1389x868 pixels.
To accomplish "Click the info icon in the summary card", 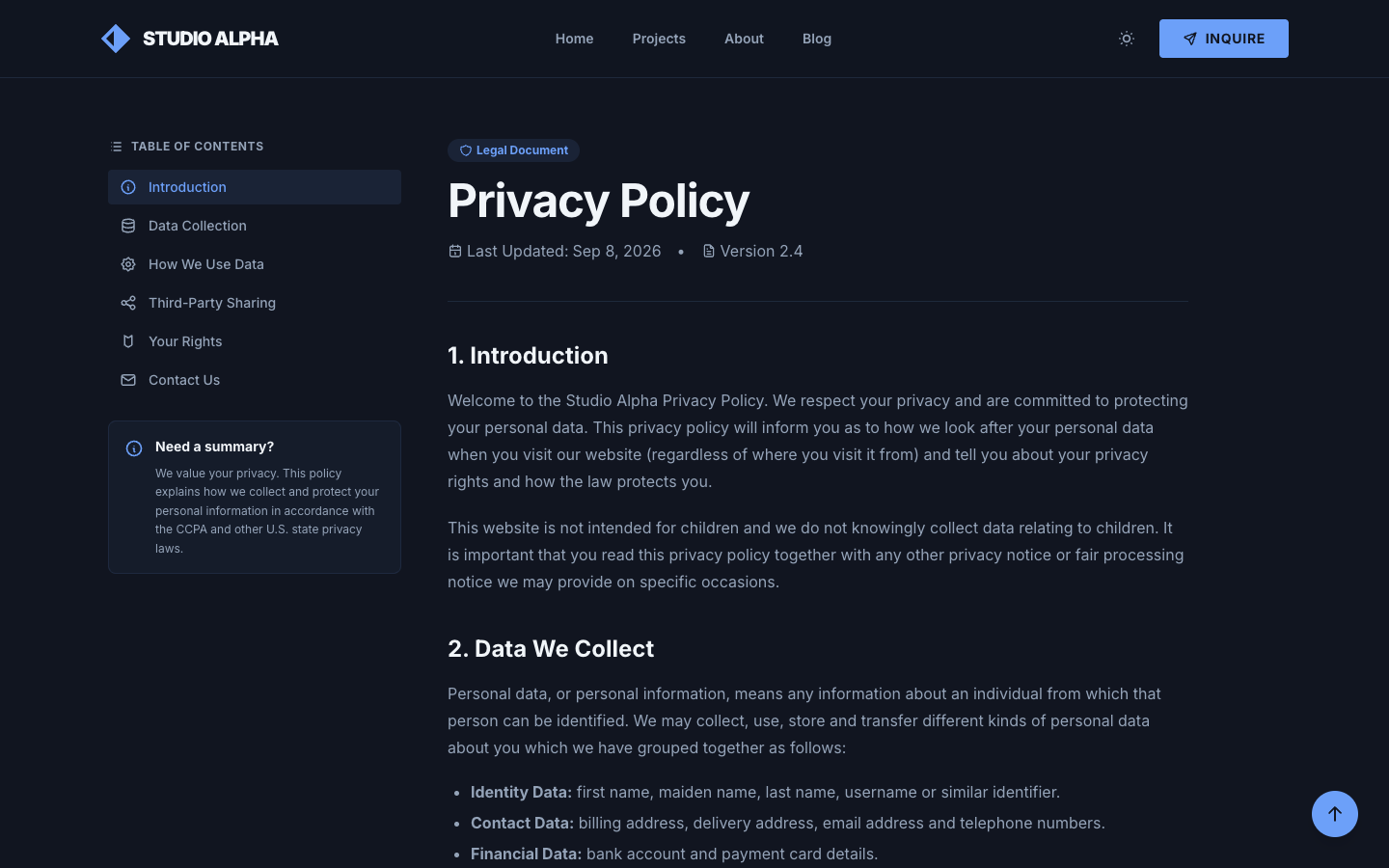I will (x=134, y=448).
